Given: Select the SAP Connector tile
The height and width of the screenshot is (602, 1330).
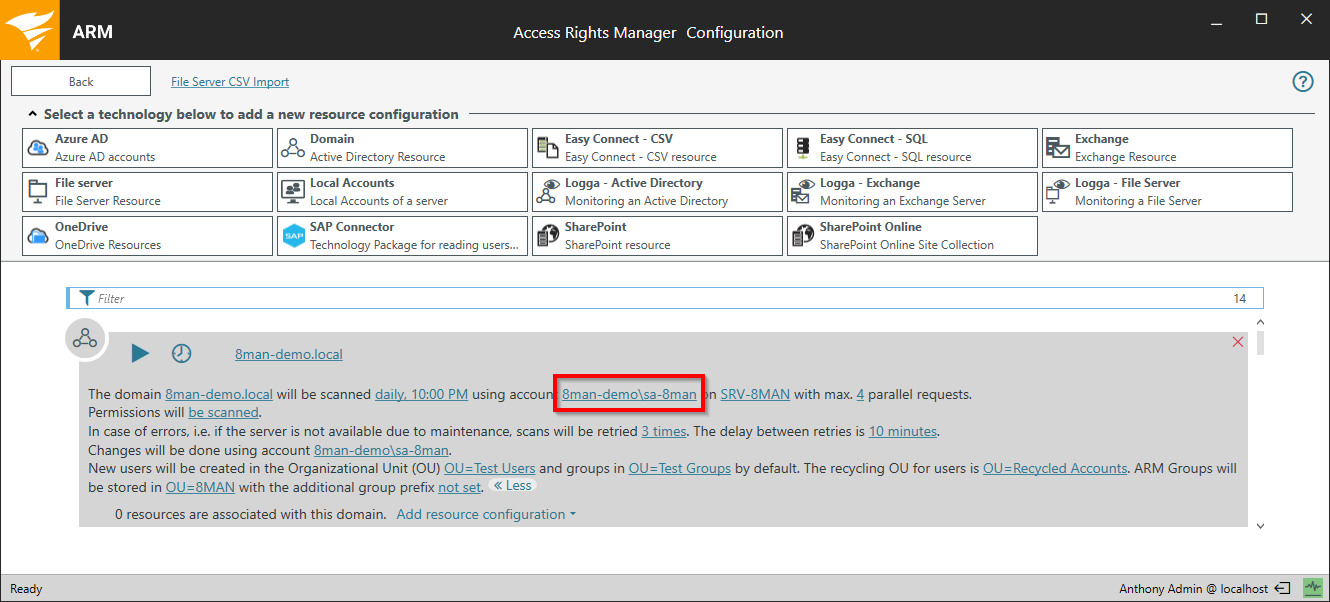Looking at the screenshot, I should pyautogui.click(x=402, y=236).
